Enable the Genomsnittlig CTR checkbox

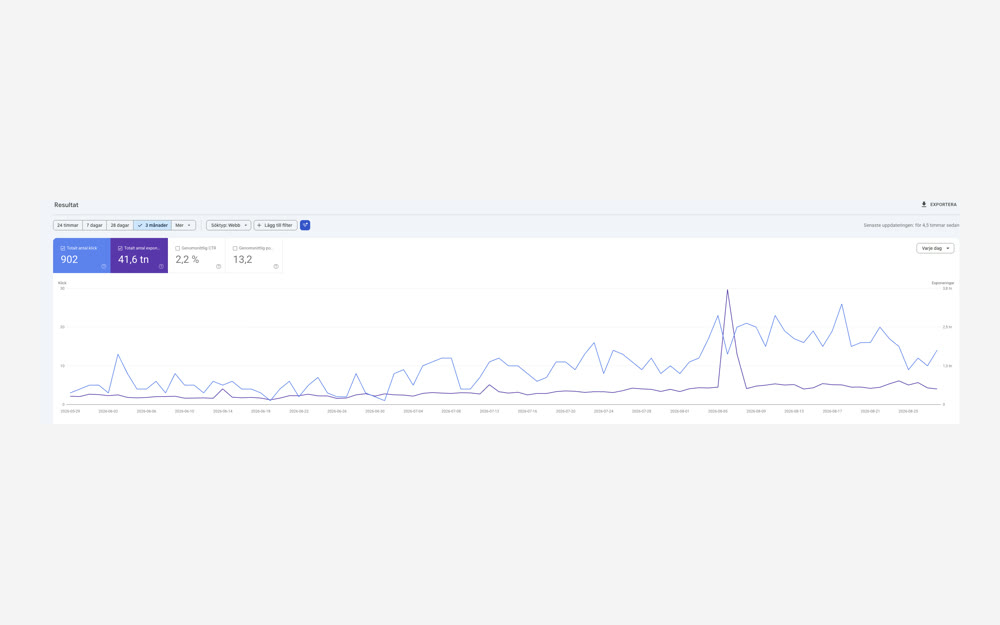tap(177, 248)
